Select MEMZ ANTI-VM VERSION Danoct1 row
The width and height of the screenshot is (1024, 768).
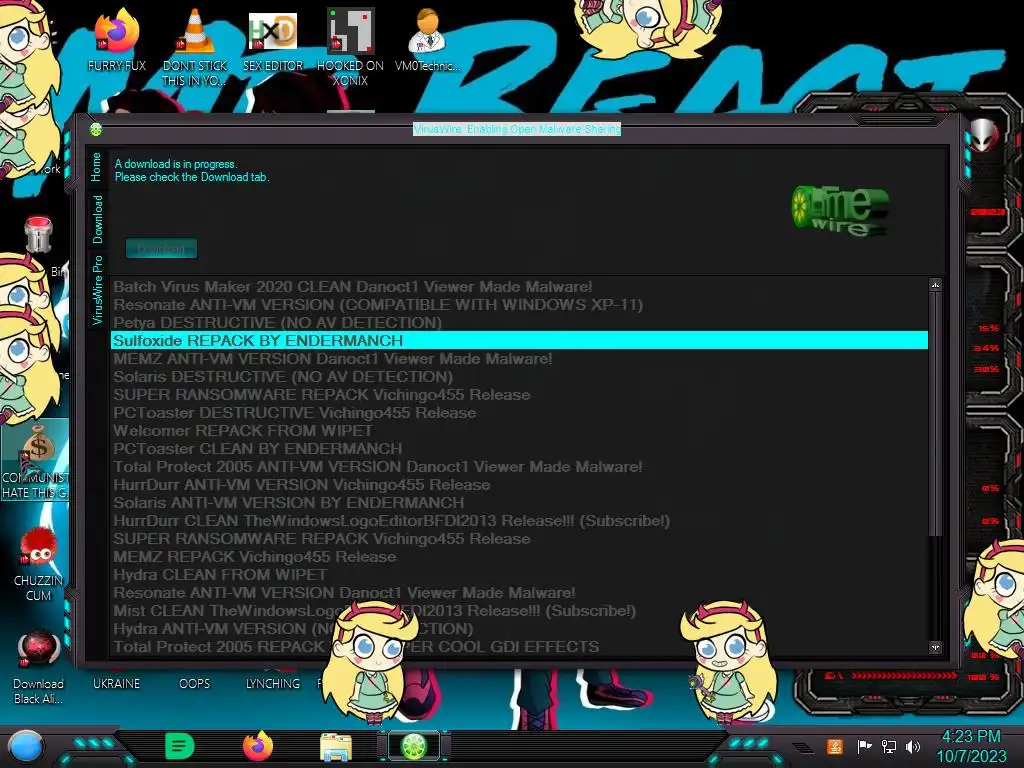point(519,359)
